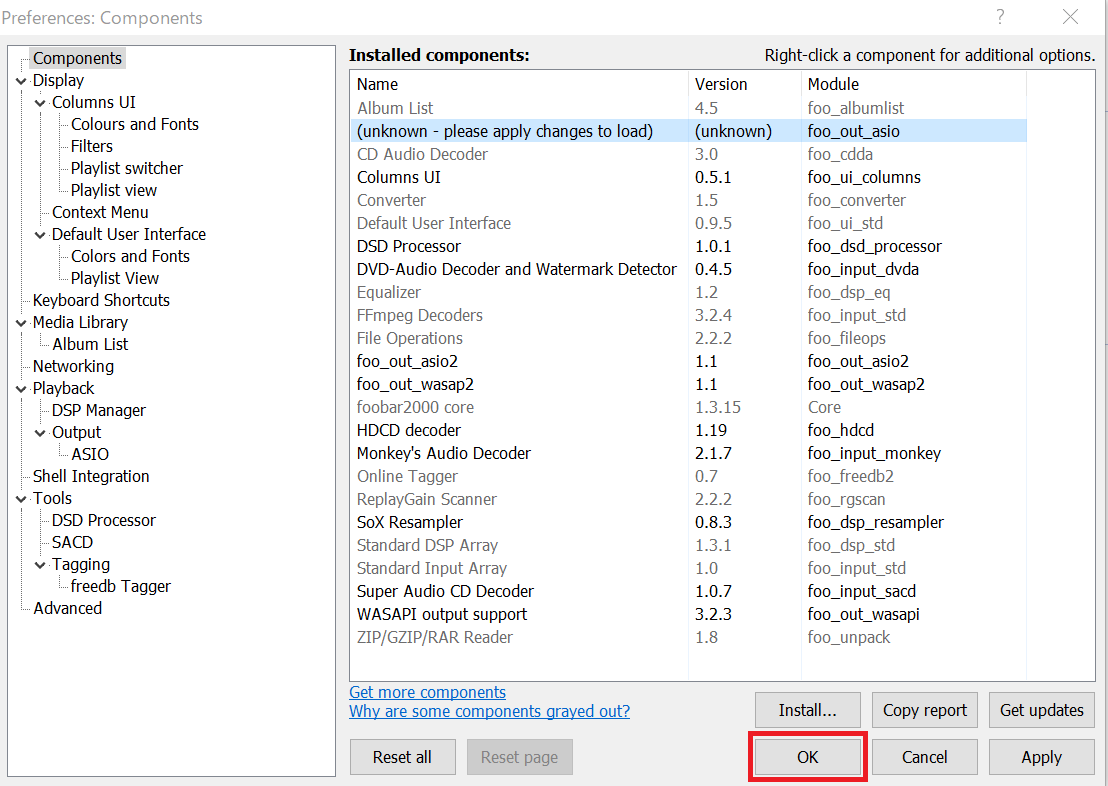The height and width of the screenshot is (786, 1108).
Task: Select the Album List component row
Action: click(689, 108)
